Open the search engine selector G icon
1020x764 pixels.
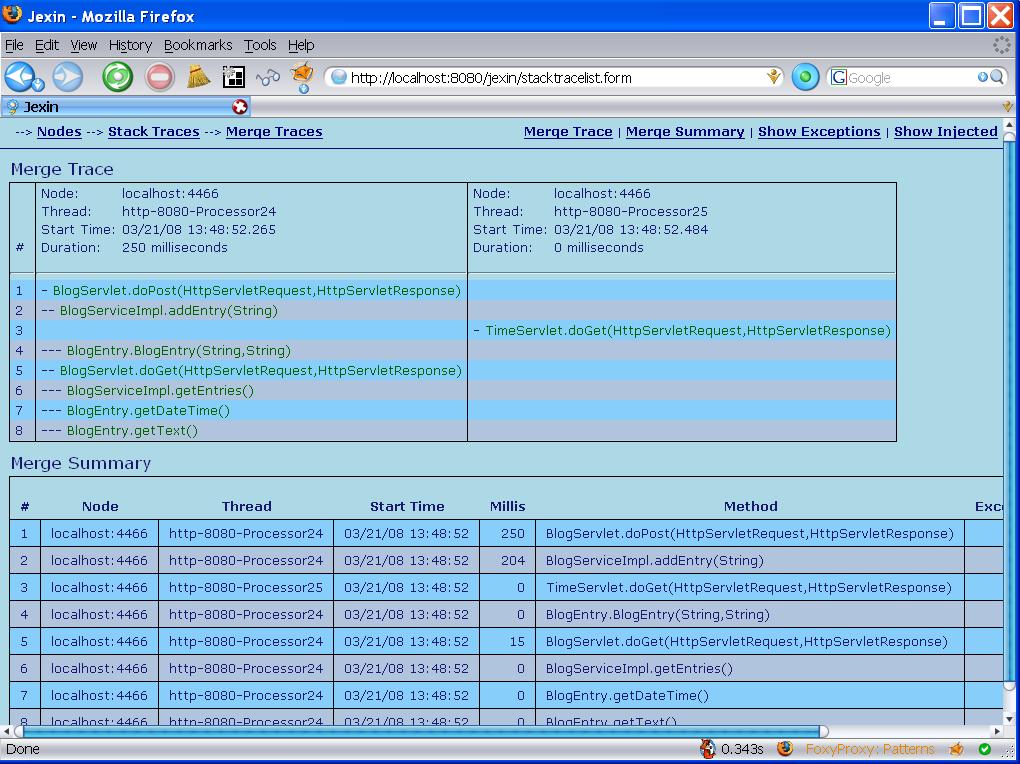839,77
